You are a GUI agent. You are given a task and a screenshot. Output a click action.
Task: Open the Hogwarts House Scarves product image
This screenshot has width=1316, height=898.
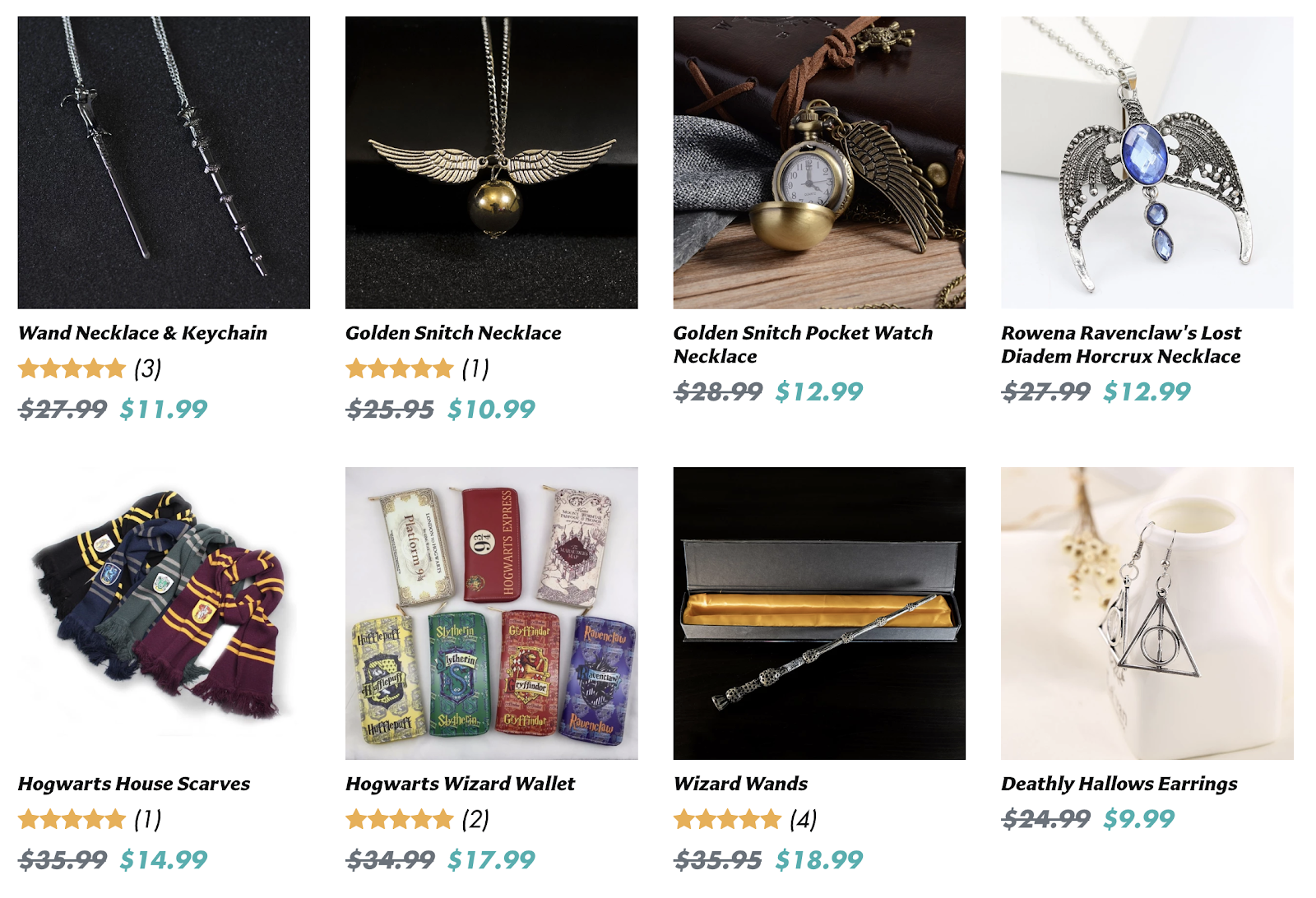click(164, 613)
